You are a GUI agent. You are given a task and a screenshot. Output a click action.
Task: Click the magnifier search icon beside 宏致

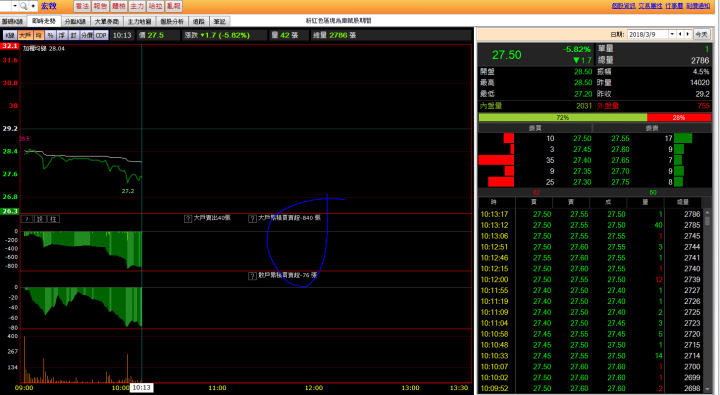[x=23, y=6]
